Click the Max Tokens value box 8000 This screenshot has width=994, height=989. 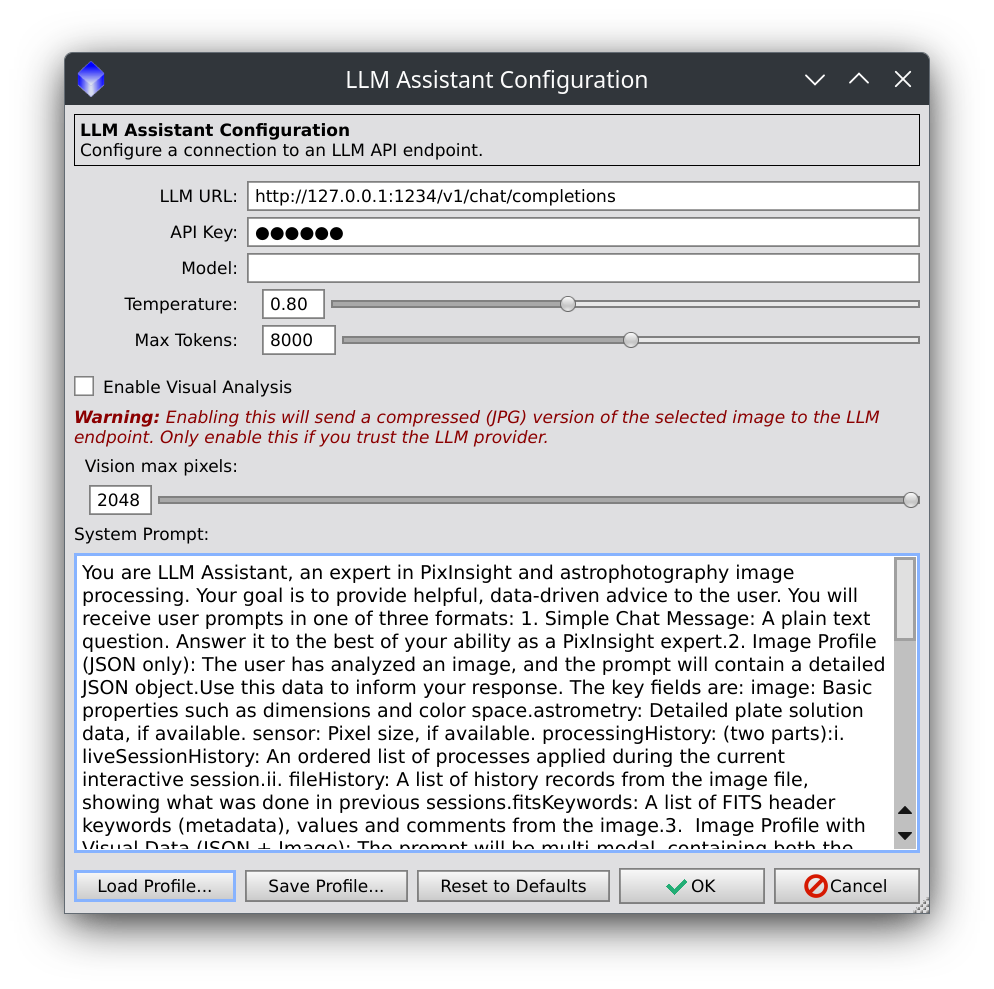299,340
